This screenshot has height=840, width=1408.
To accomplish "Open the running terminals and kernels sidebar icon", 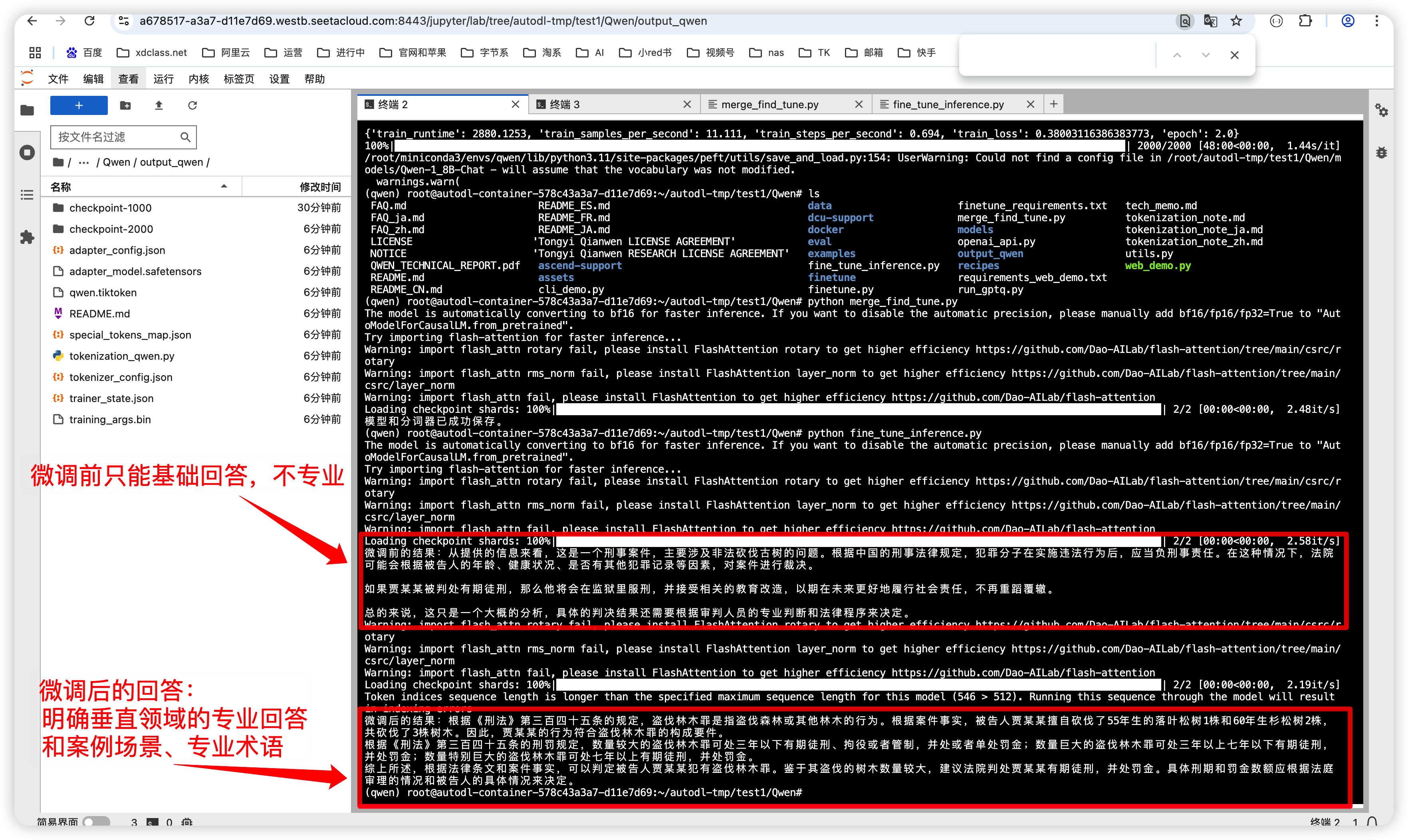I will click(x=27, y=152).
